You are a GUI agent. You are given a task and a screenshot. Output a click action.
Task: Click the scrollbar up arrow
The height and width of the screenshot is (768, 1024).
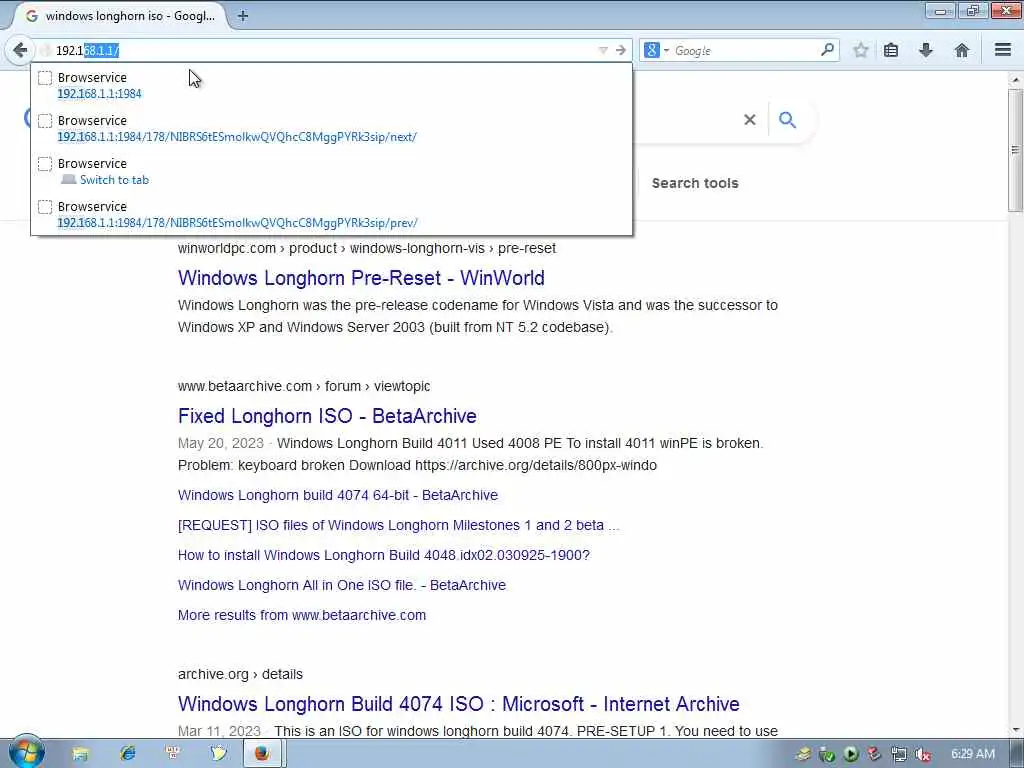click(x=1016, y=80)
